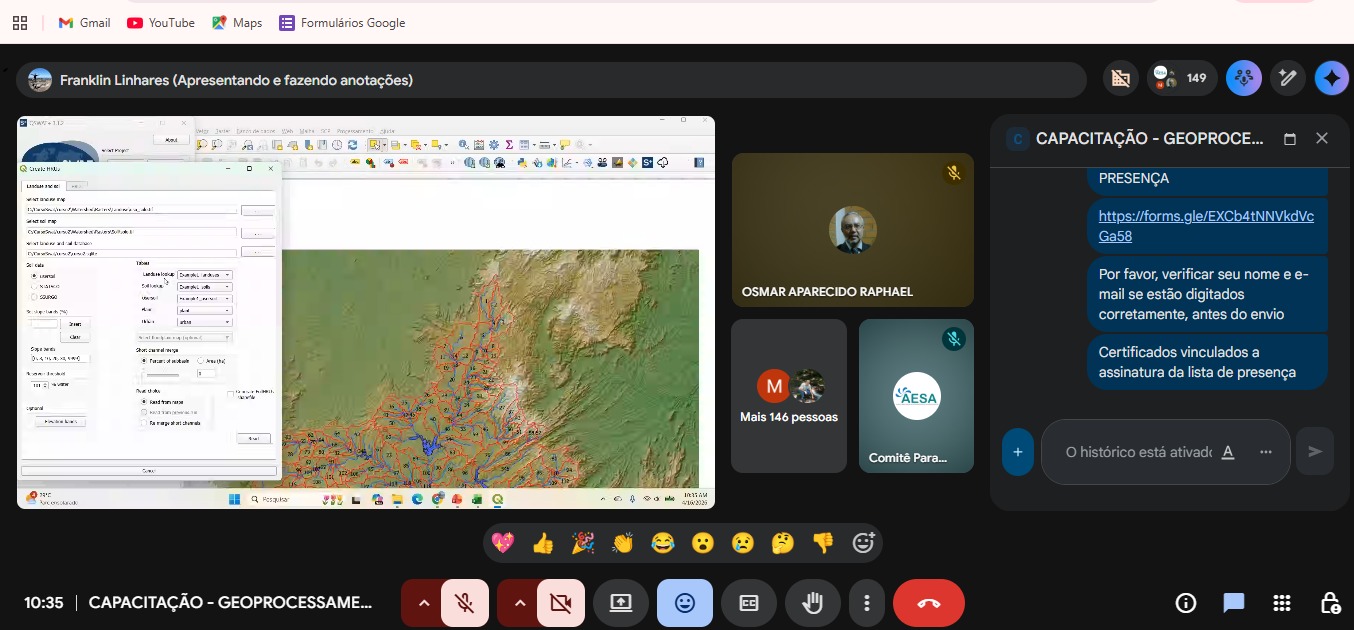Open the annotation pen tool
The width and height of the screenshot is (1354, 630).
pyautogui.click(x=1288, y=78)
